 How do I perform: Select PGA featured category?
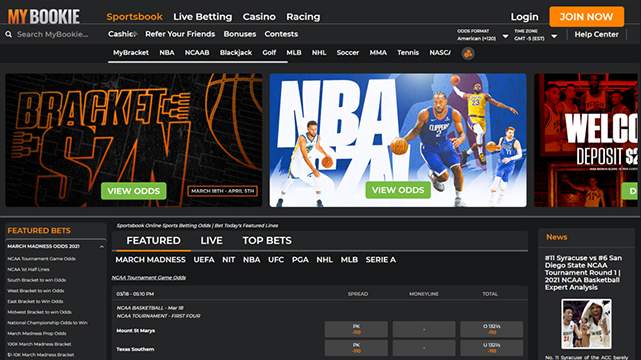point(300,260)
